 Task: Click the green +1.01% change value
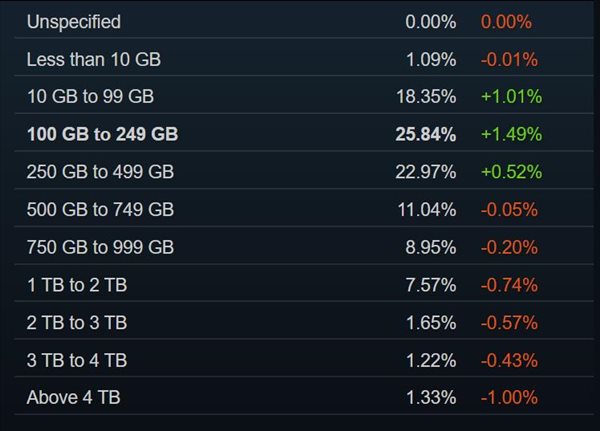511,97
